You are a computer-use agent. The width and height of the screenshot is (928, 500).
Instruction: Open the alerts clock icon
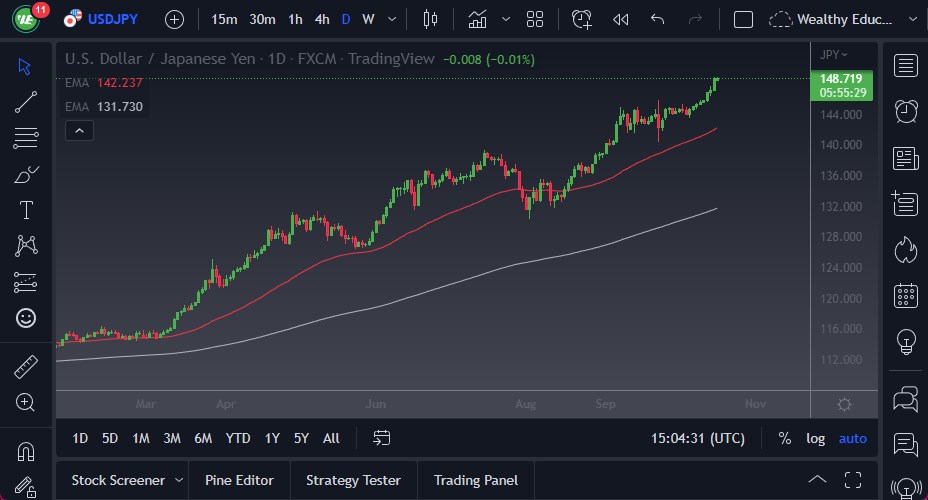coord(906,111)
